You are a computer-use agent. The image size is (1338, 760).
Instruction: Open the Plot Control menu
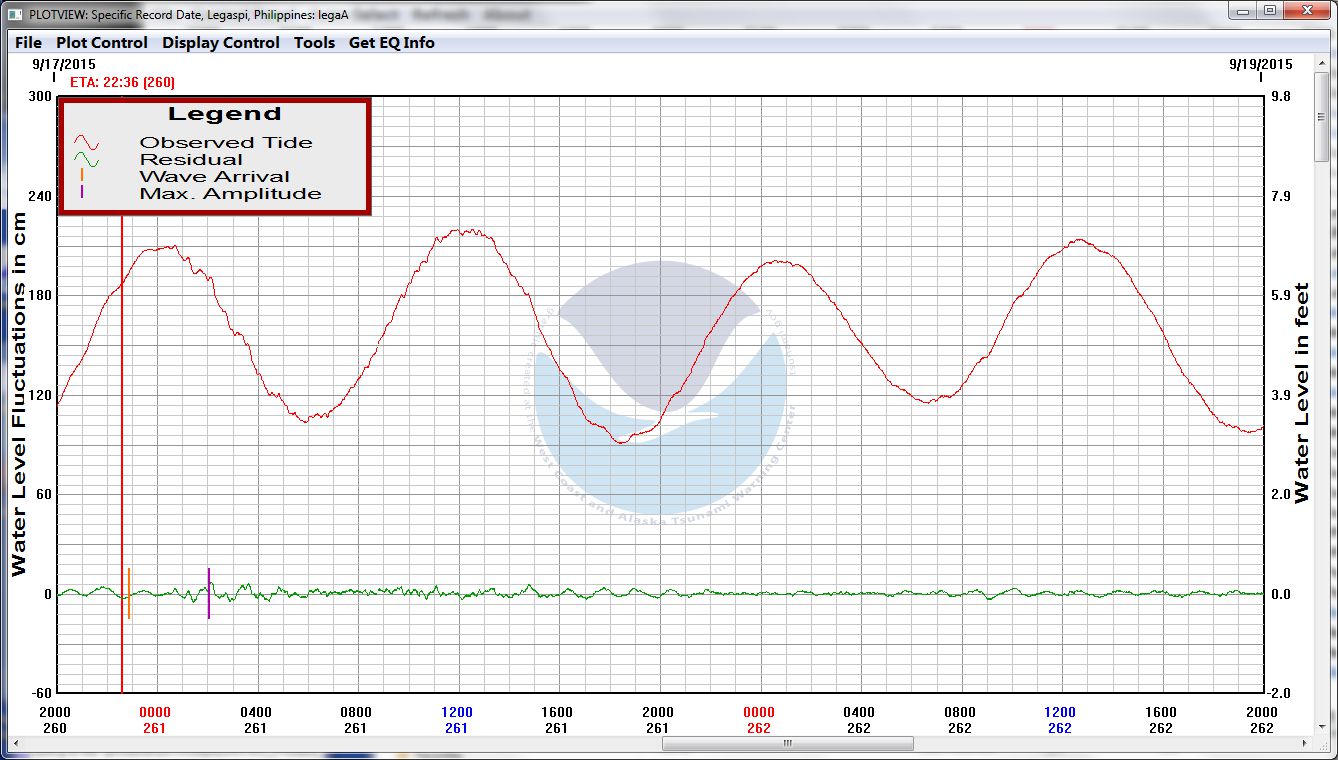101,42
